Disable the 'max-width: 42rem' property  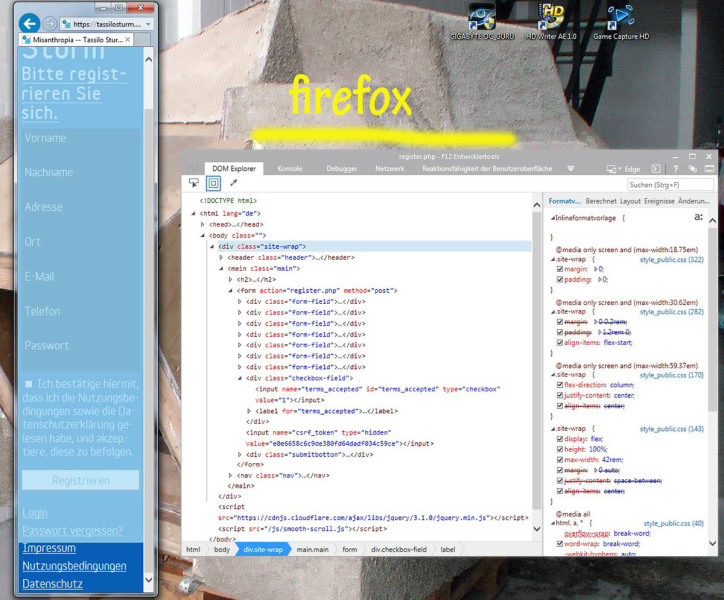(560, 460)
